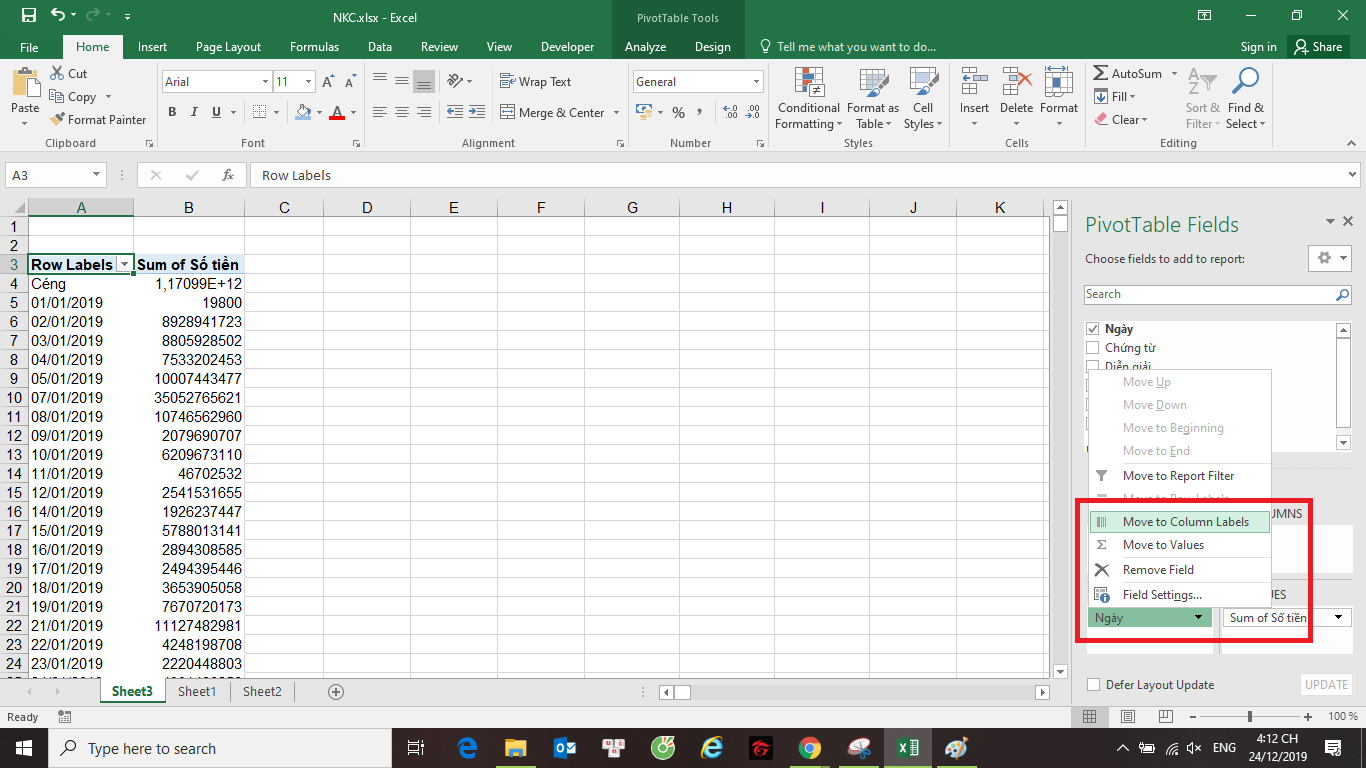Check the Chứng từ field checkbox

coord(1093,348)
